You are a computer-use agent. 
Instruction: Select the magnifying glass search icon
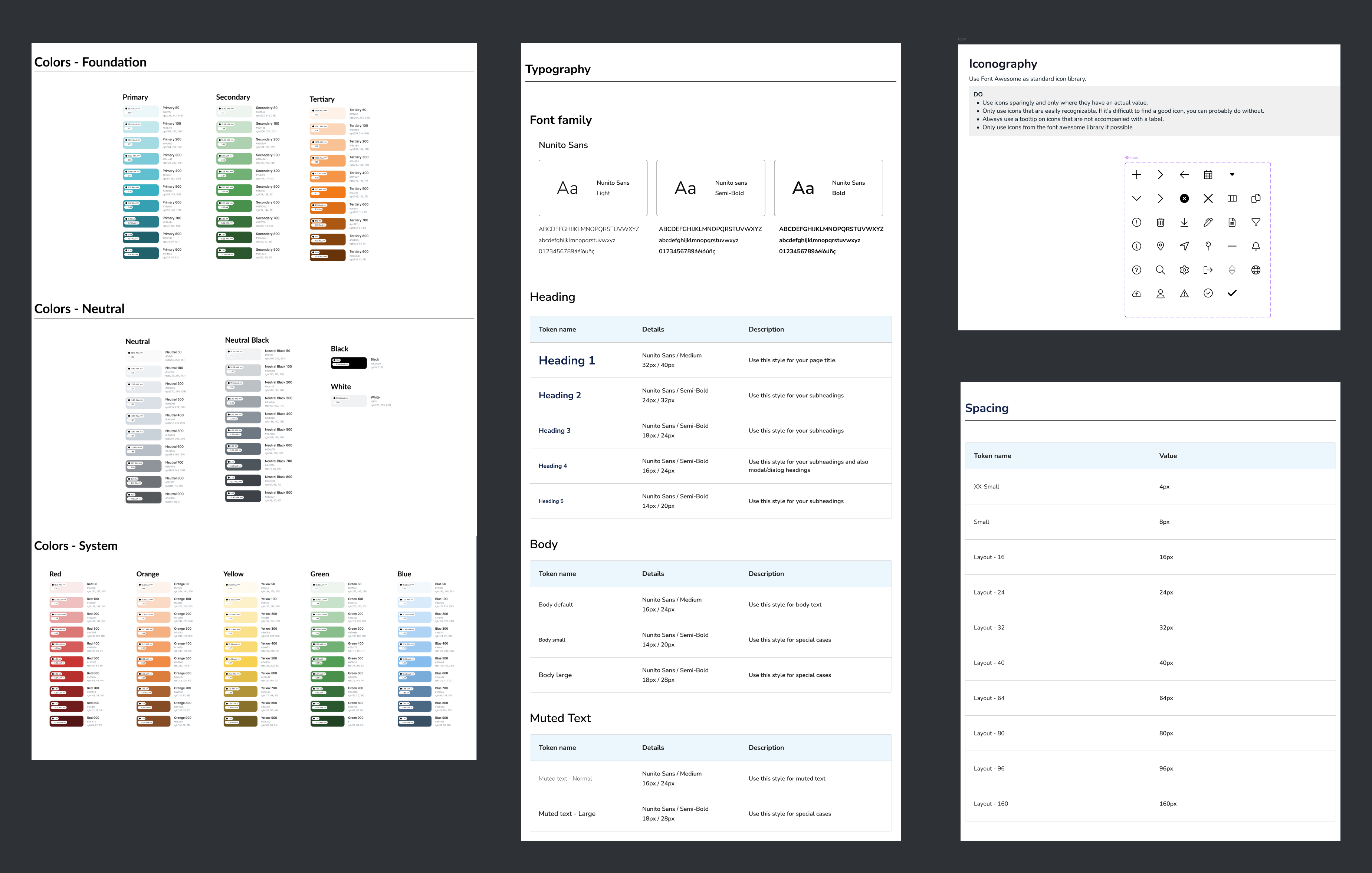[1160, 270]
